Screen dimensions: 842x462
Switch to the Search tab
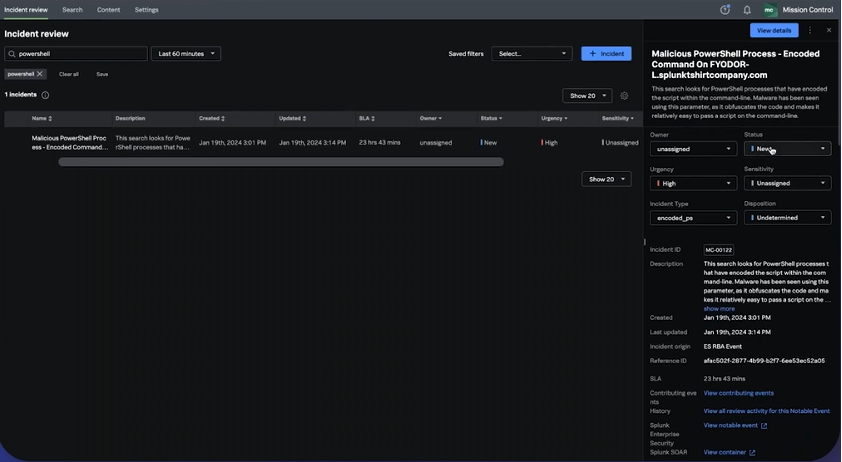[x=72, y=10]
